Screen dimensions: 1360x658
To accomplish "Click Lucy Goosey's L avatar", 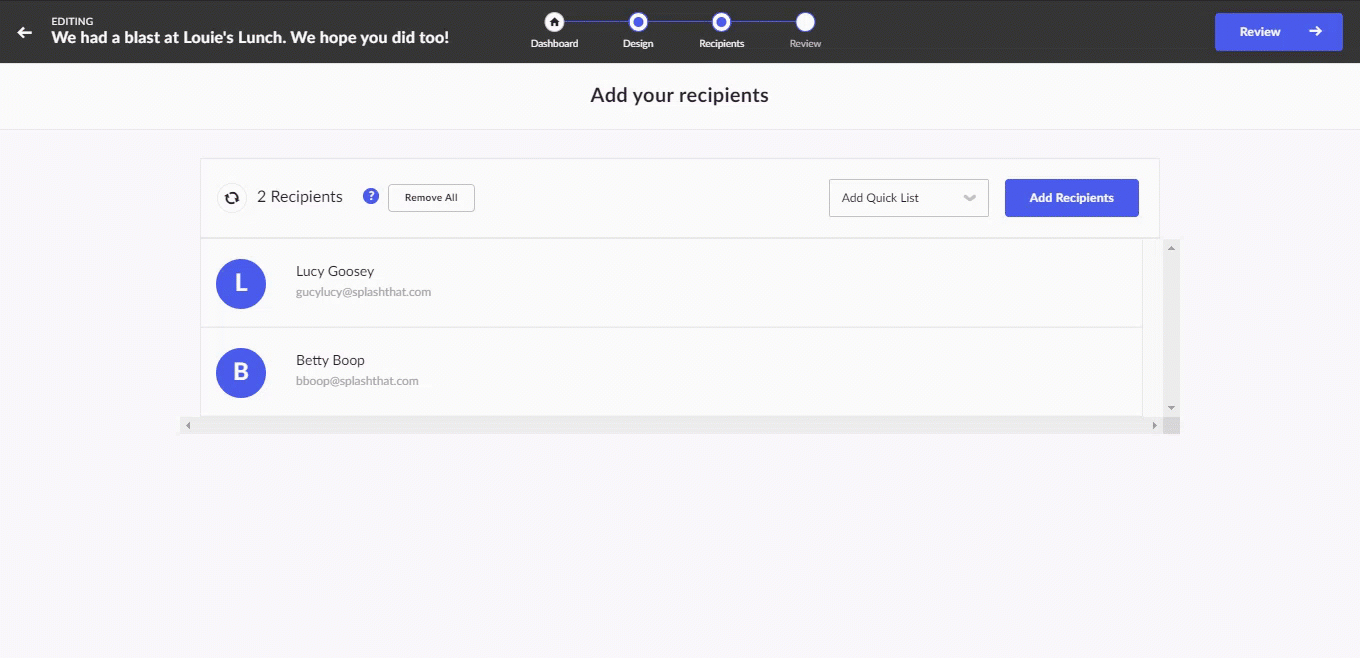I will tap(241, 284).
